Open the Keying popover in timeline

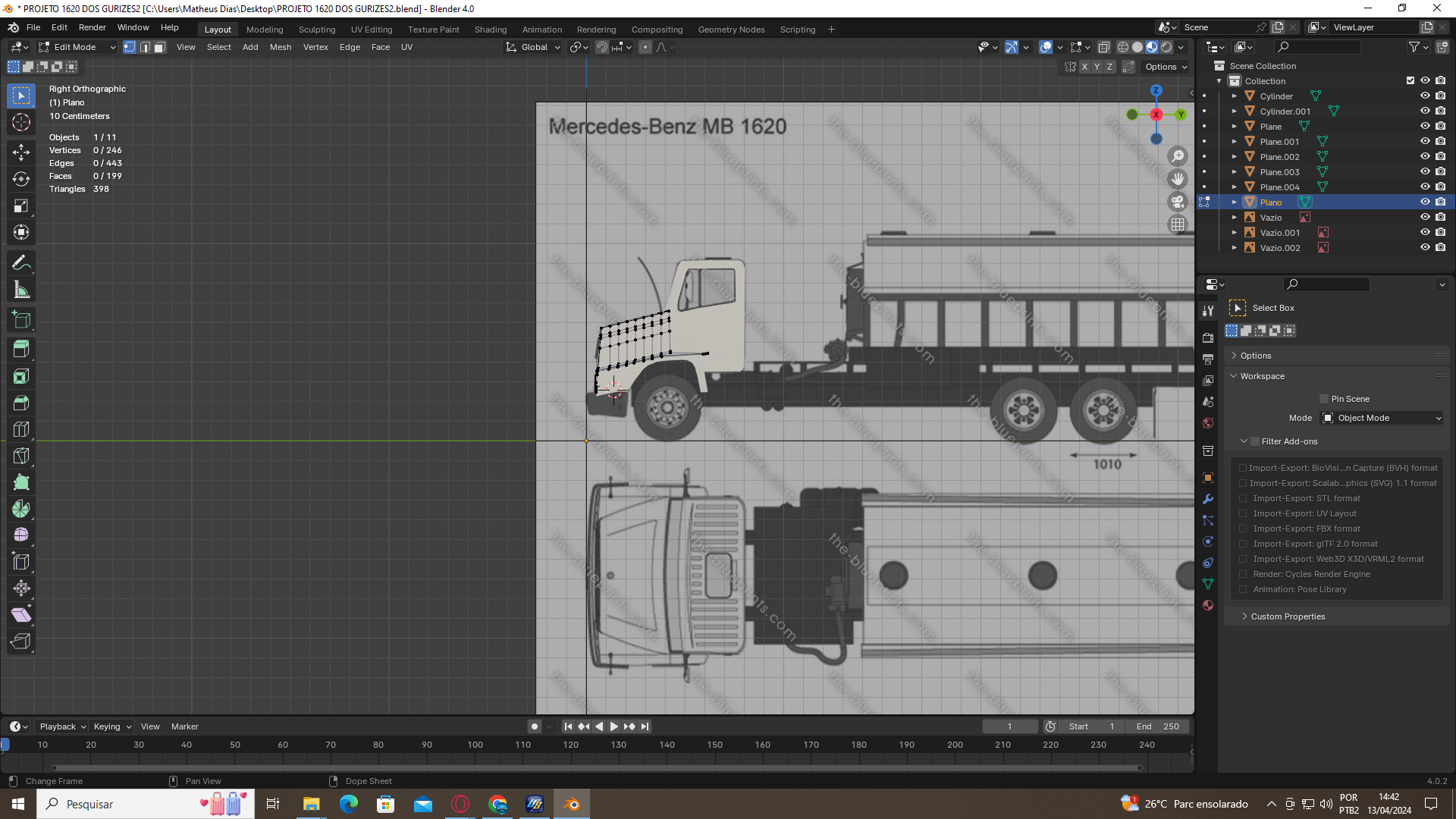[111, 726]
